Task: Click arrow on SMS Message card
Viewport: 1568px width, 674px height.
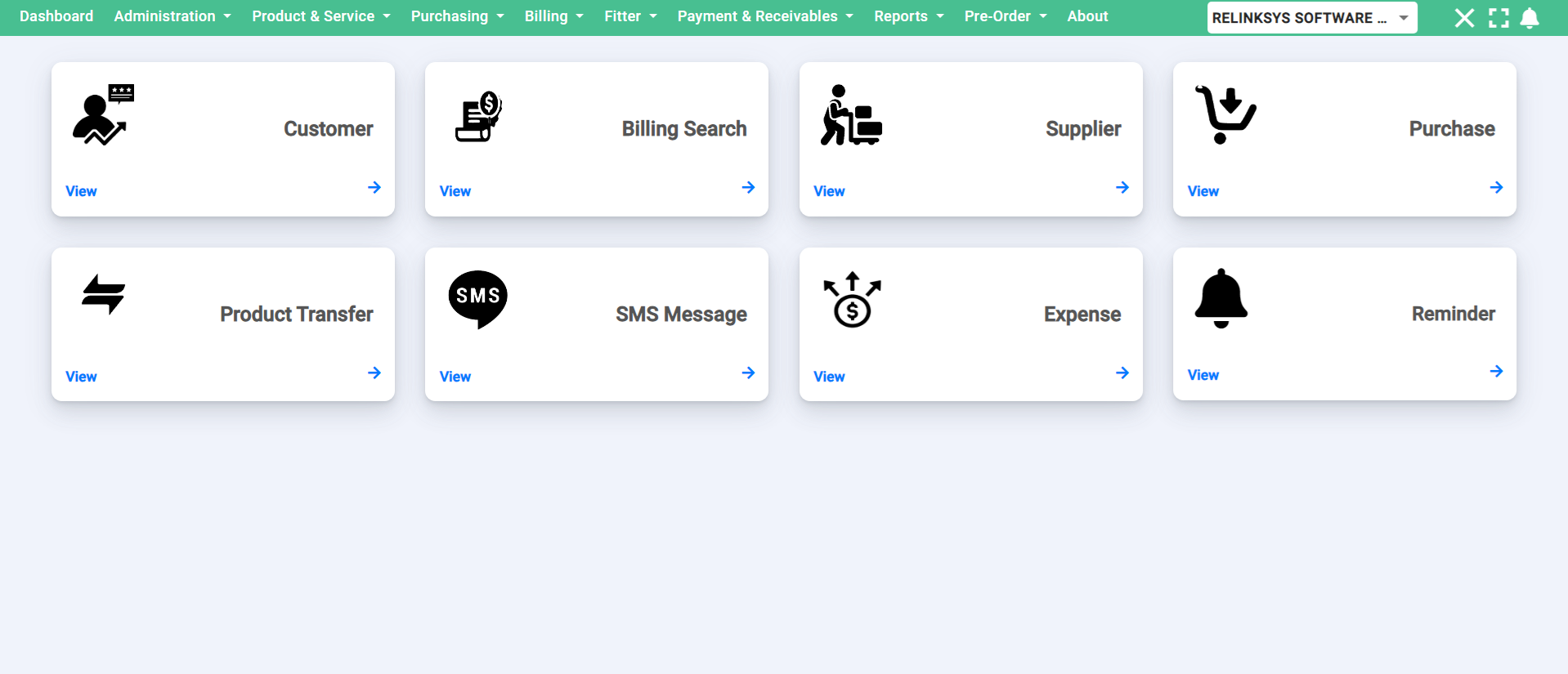Action: coord(748,373)
